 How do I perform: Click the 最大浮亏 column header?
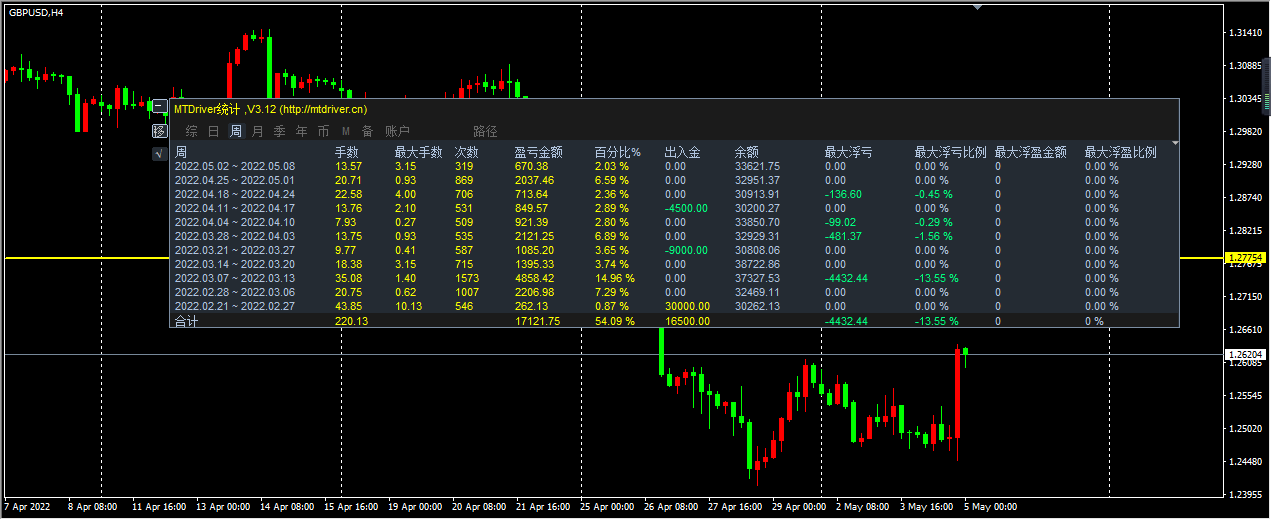[x=848, y=153]
